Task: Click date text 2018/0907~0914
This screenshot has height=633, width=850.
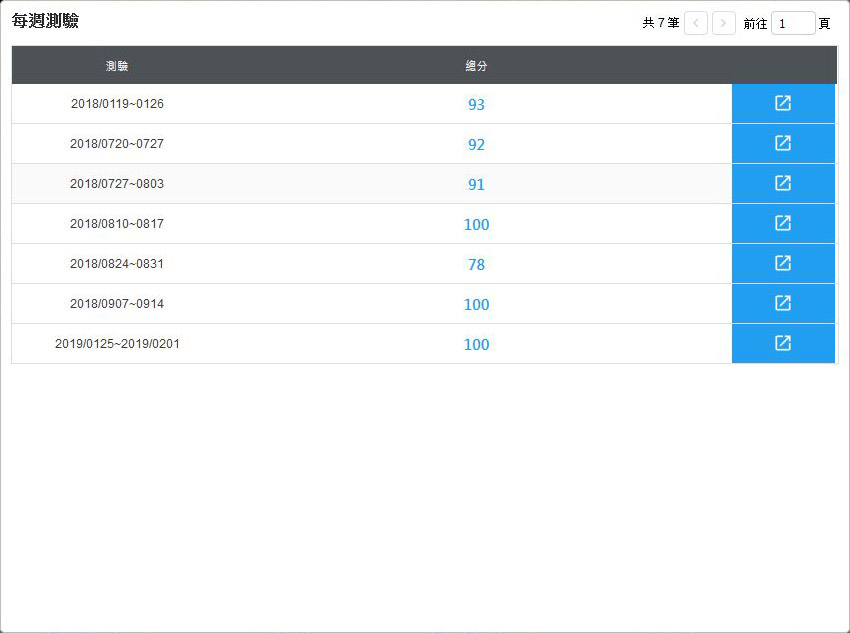Action: click(117, 304)
